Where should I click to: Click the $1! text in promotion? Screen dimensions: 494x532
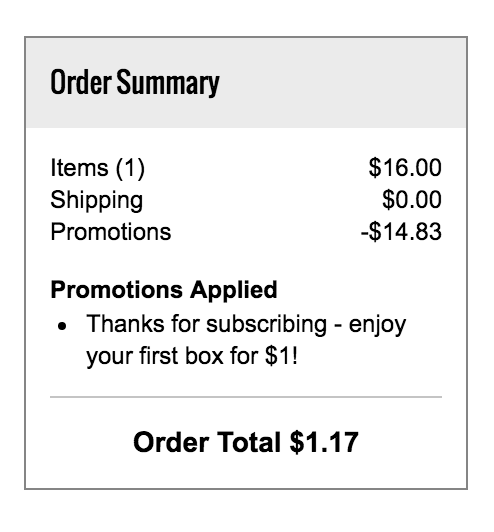click(282, 356)
